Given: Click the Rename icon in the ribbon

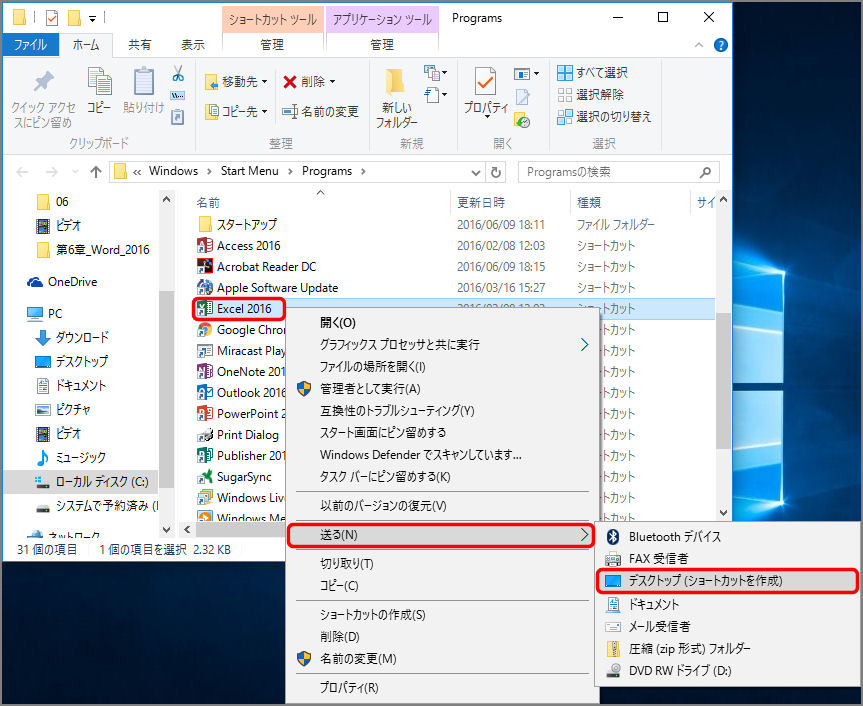Looking at the screenshot, I should point(290,112).
